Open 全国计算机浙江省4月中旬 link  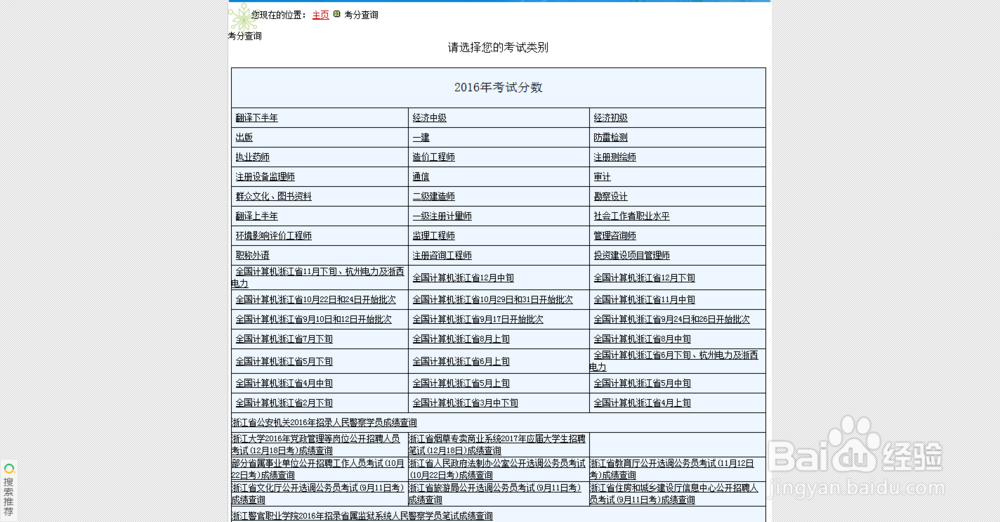coord(284,384)
